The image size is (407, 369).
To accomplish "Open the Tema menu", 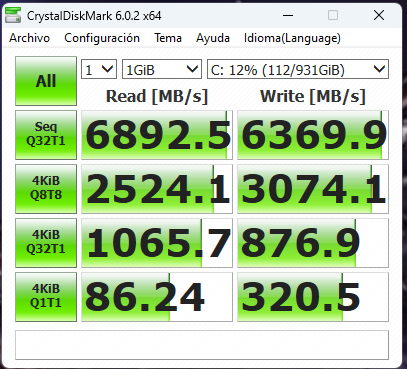I will [168, 38].
